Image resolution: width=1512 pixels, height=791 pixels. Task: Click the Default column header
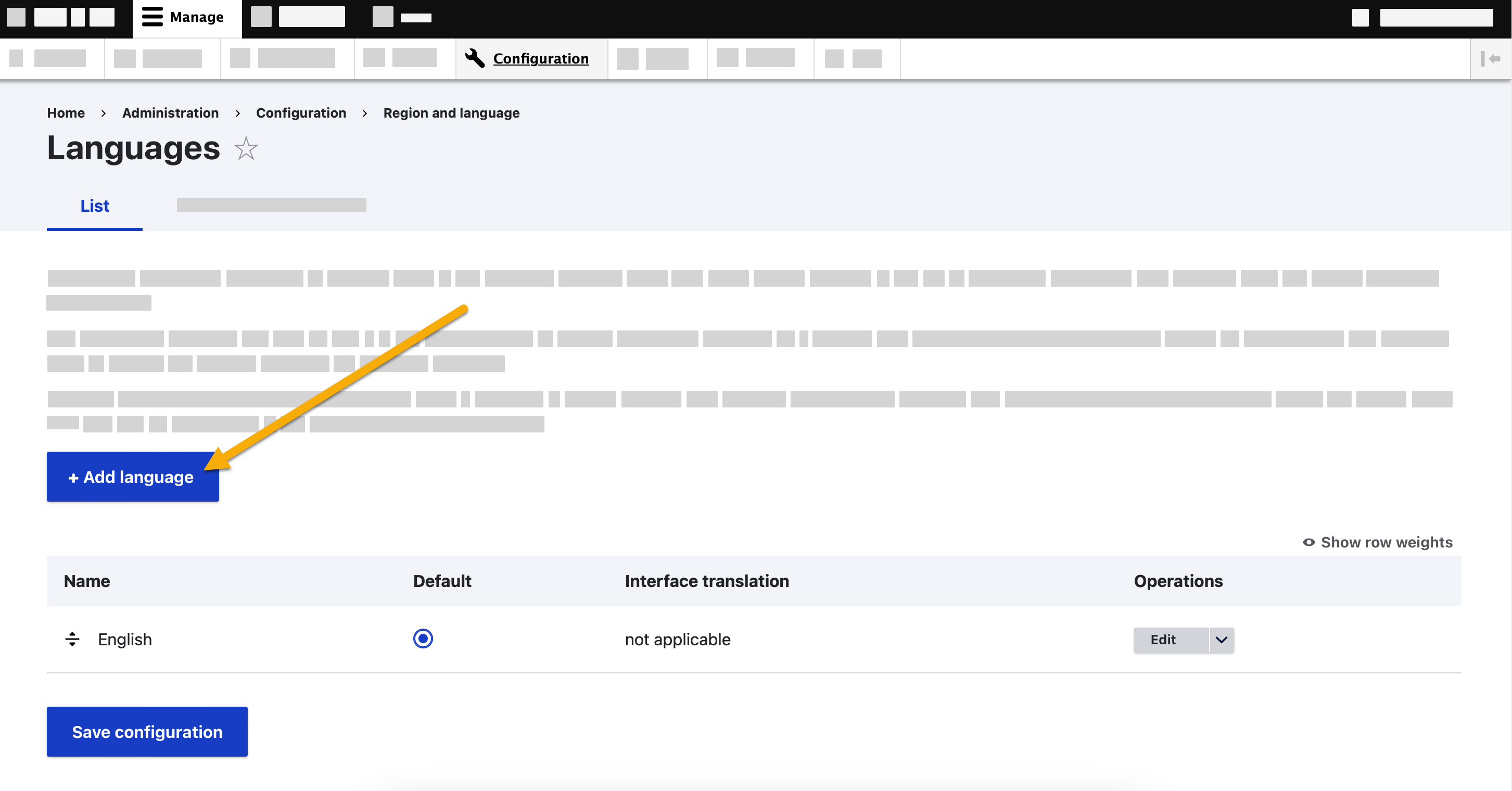[442, 581]
